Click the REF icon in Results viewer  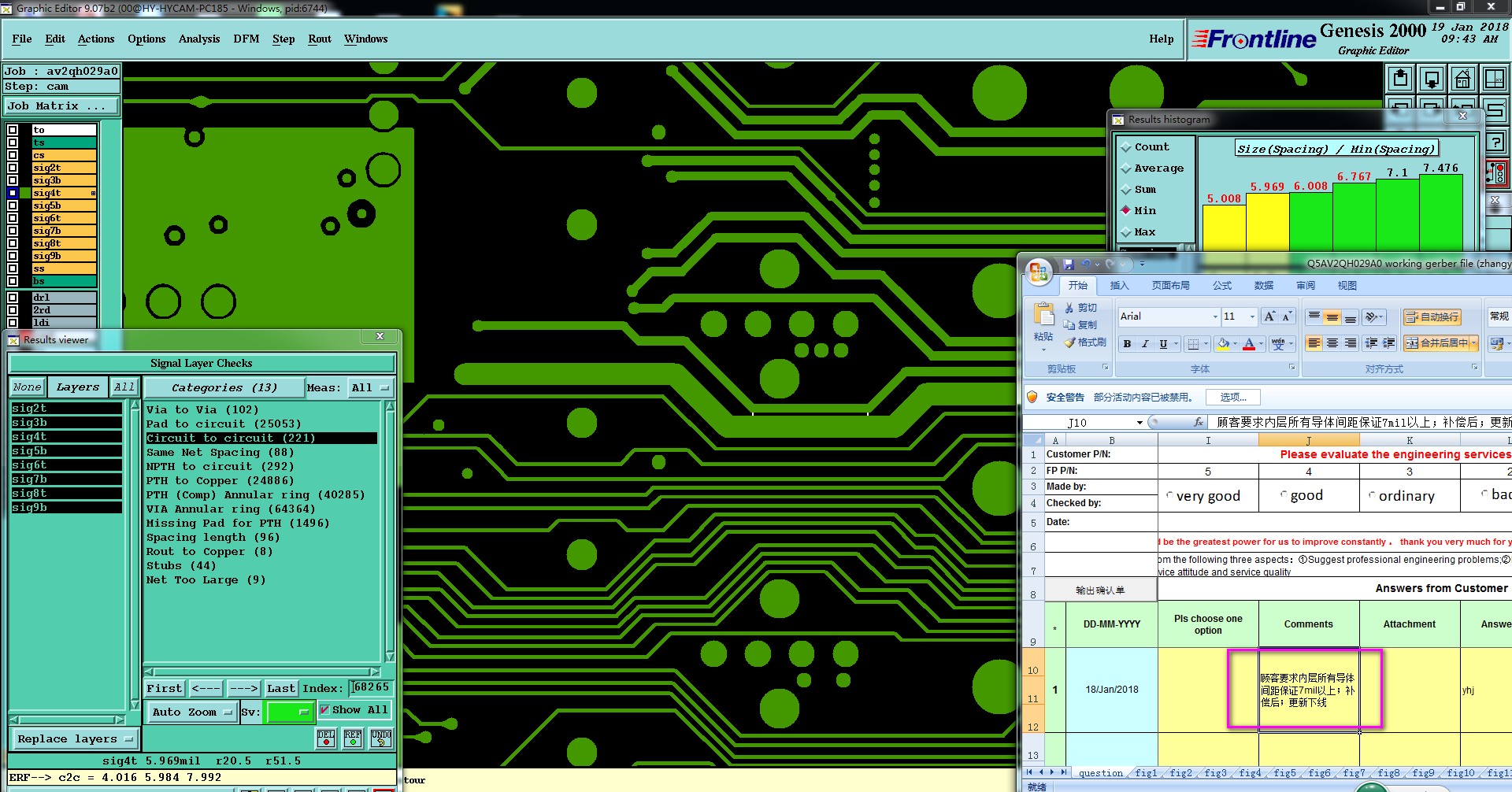(x=353, y=738)
